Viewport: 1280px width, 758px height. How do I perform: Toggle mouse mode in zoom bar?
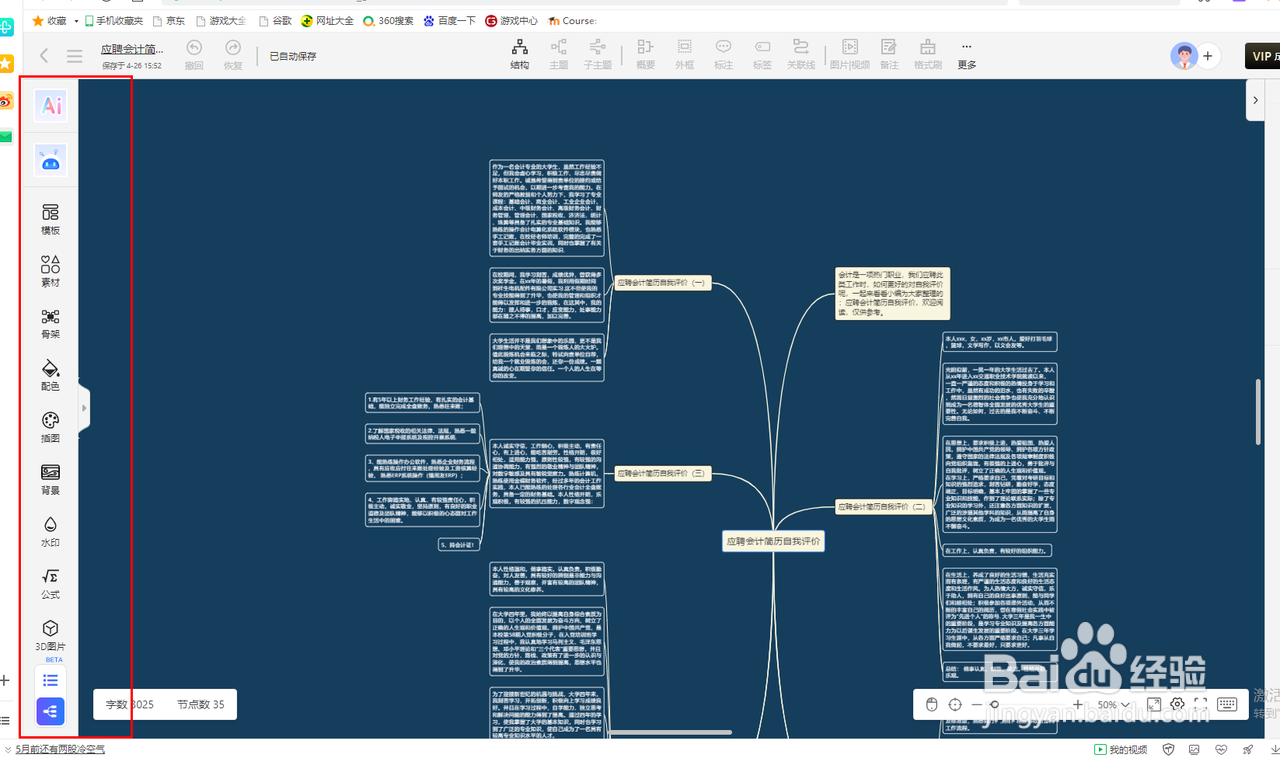(x=931, y=705)
